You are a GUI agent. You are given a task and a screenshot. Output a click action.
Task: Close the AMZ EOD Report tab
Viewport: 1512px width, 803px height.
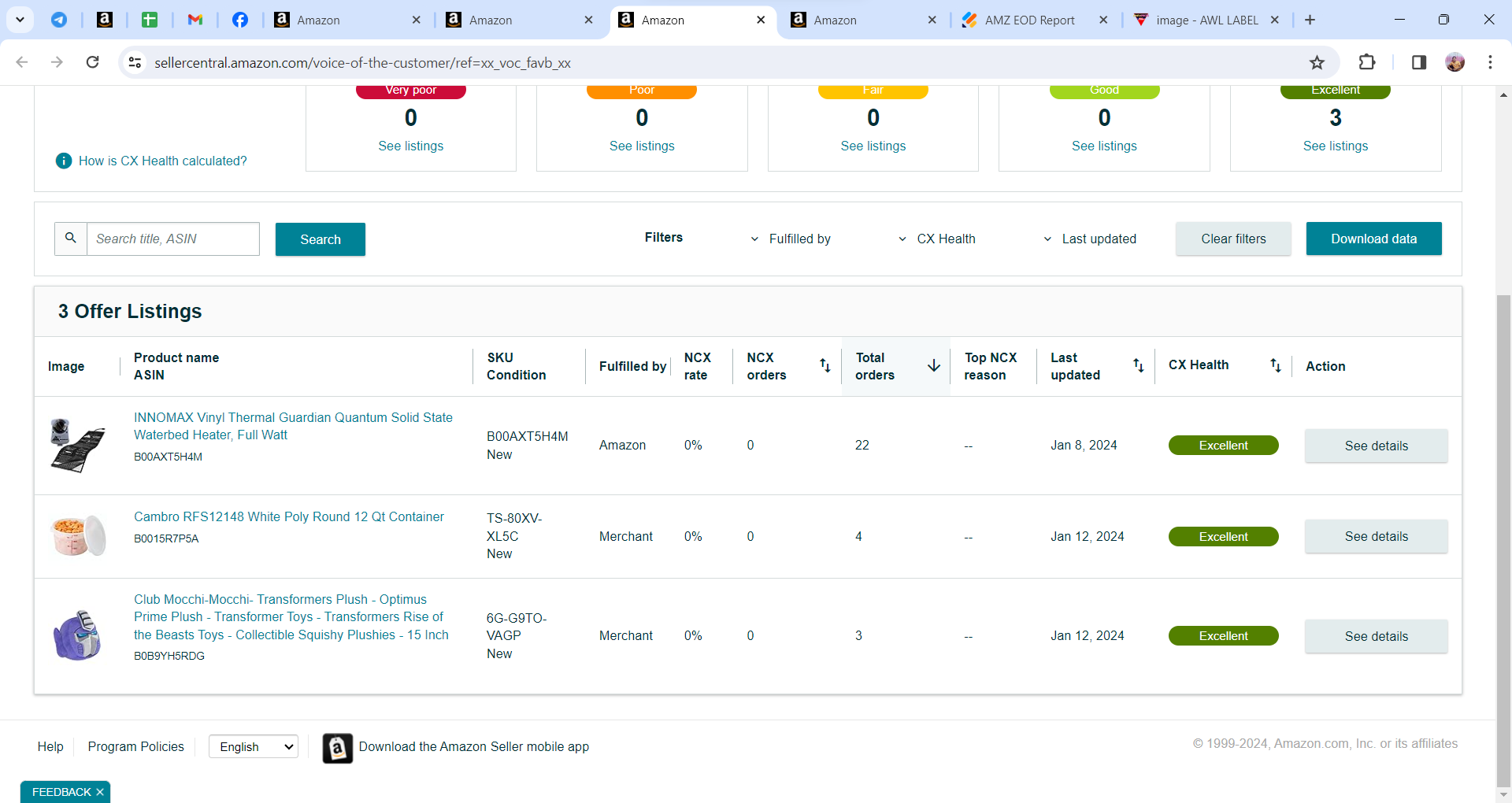tap(1103, 20)
